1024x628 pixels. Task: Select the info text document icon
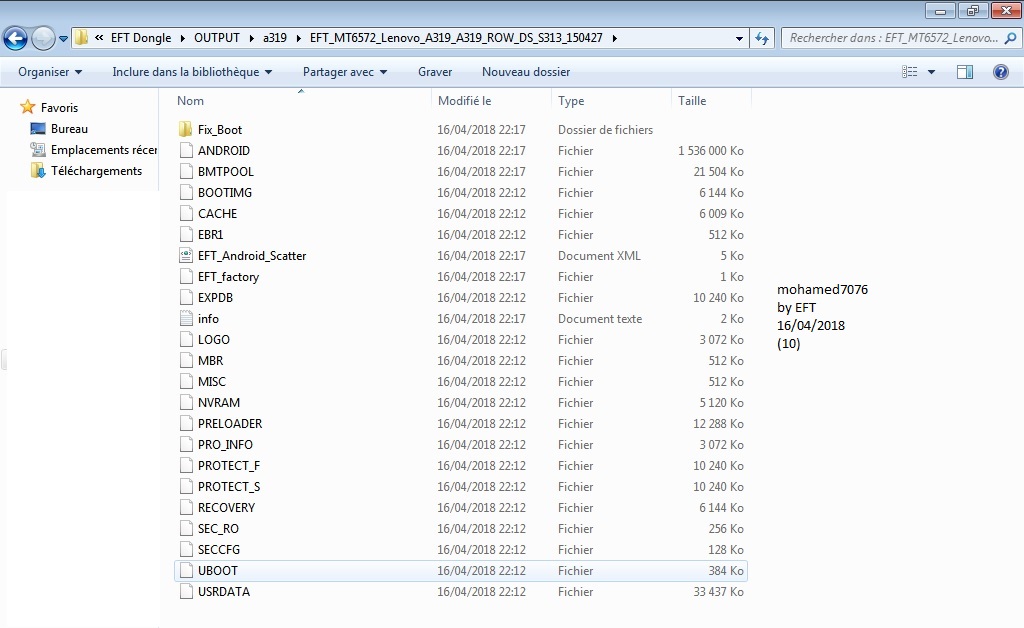point(186,319)
